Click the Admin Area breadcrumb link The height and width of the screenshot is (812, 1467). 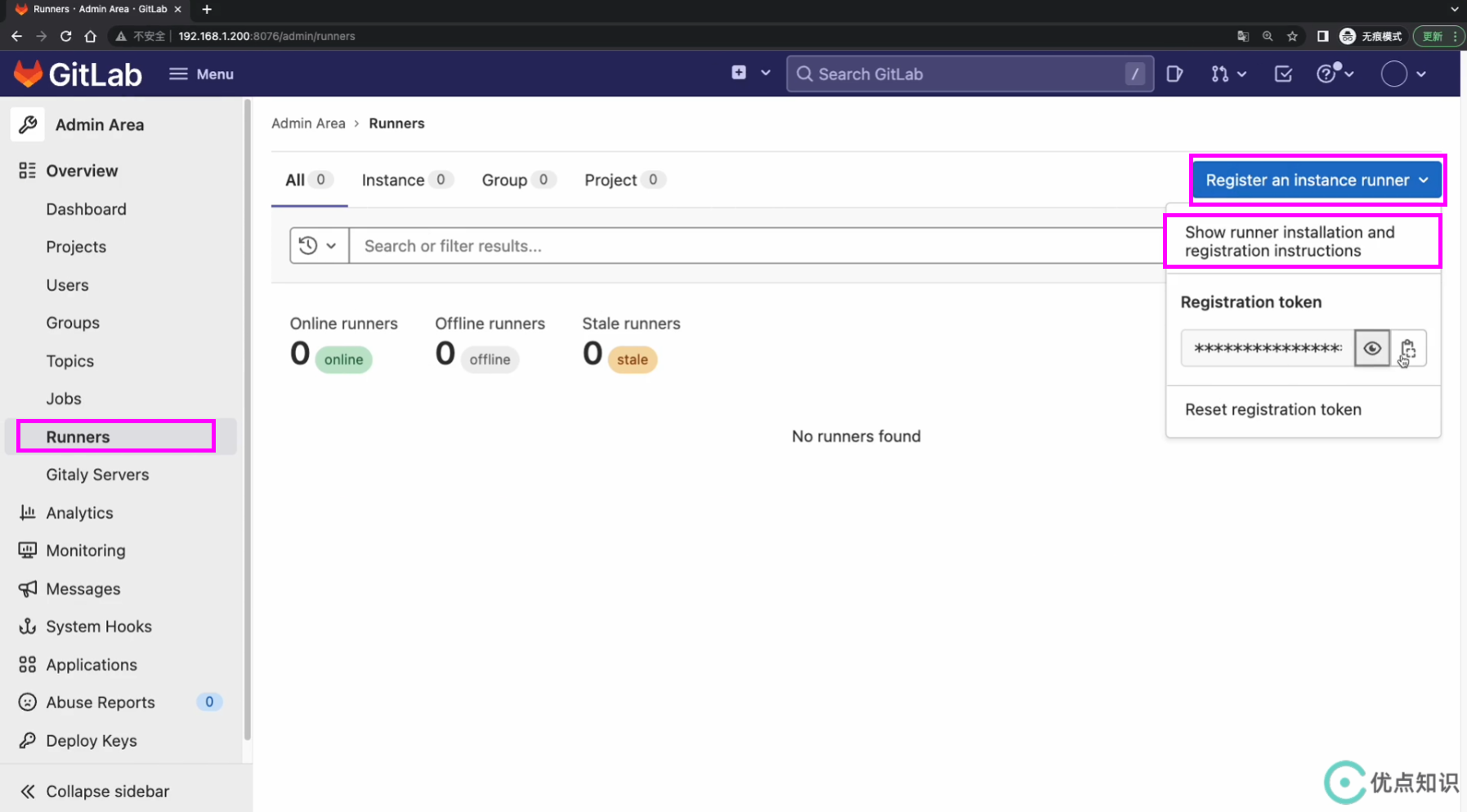click(x=308, y=123)
